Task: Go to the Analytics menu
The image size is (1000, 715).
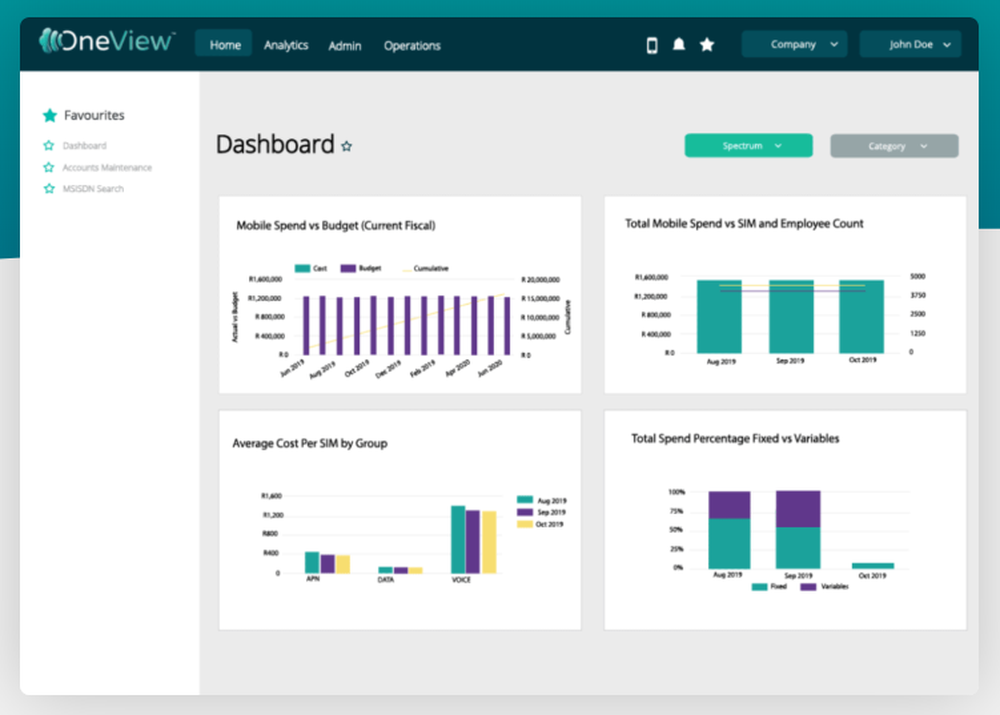Action: 286,45
